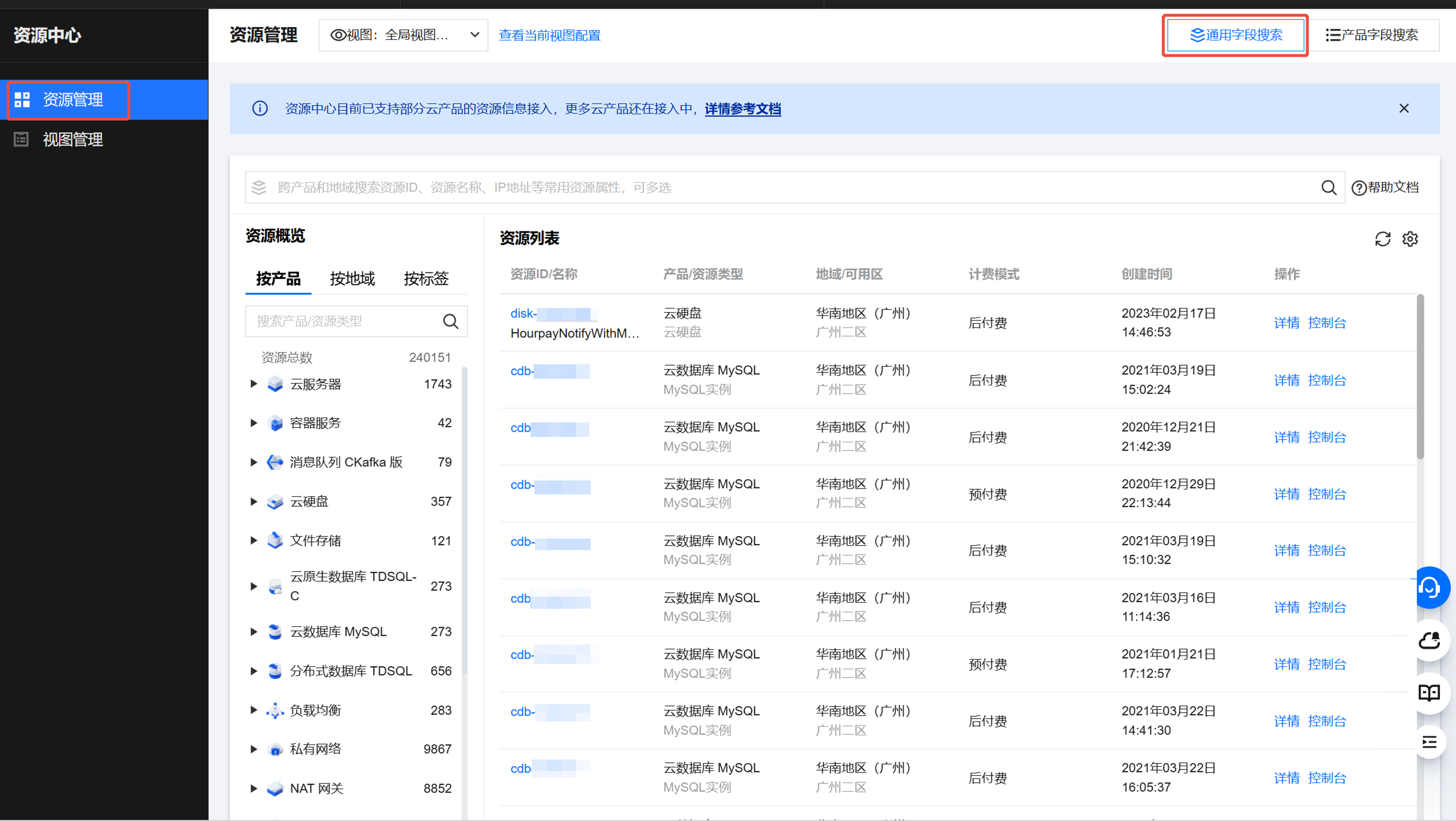Open 视图管理 in the sidebar
The height and width of the screenshot is (821, 1456).
pos(73,140)
